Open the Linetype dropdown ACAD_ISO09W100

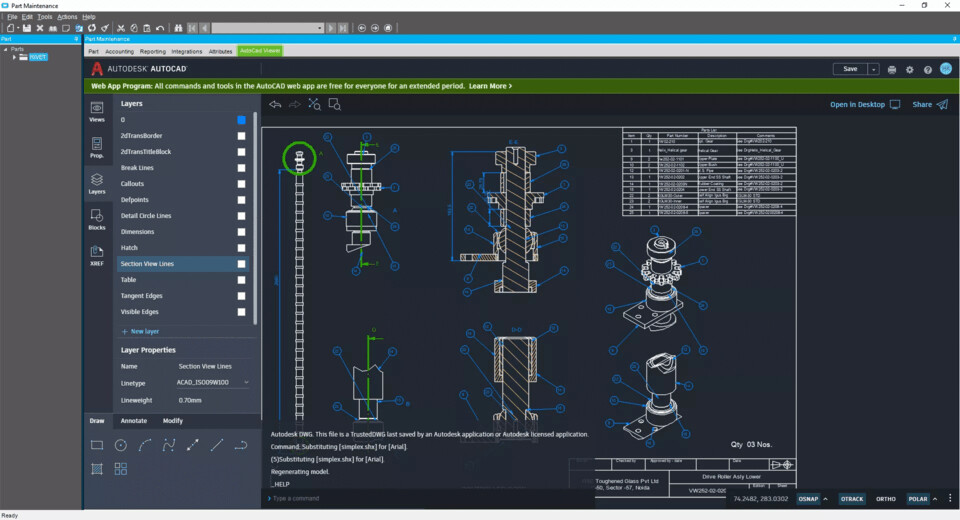point(212,382)
